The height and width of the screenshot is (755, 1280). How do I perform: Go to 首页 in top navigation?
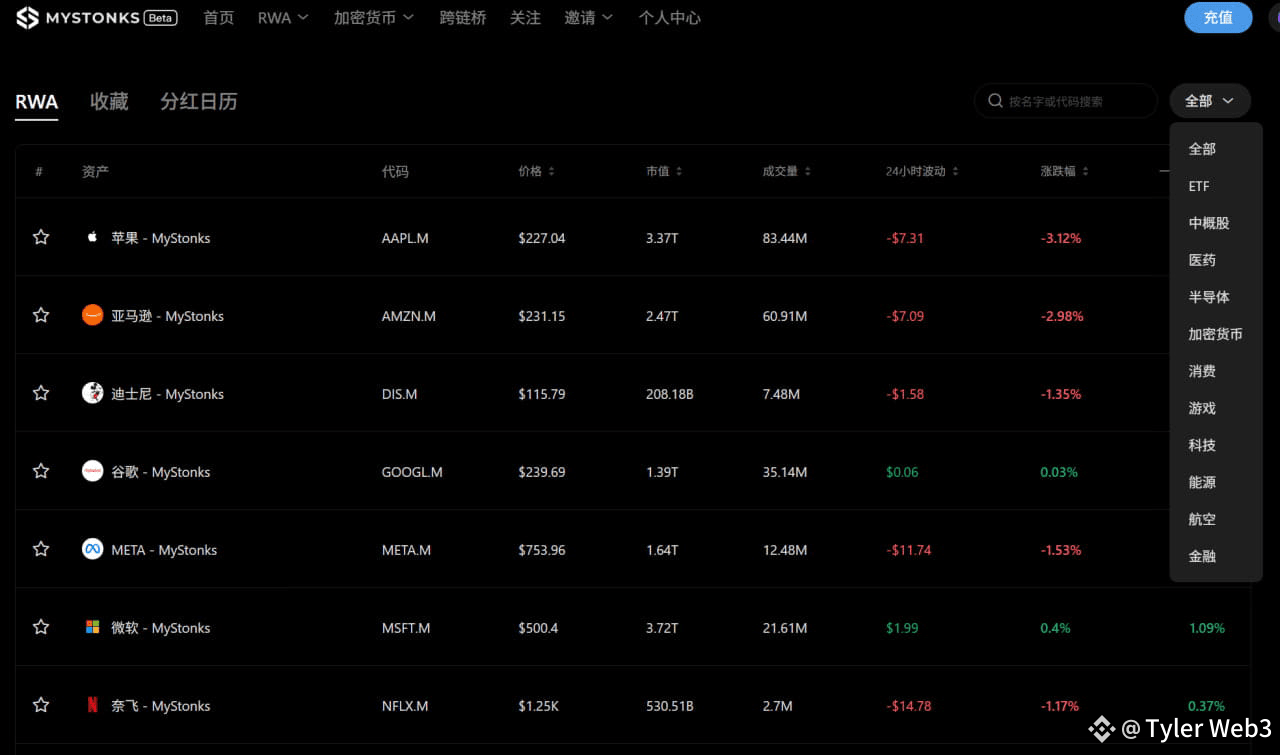[218, 18]
